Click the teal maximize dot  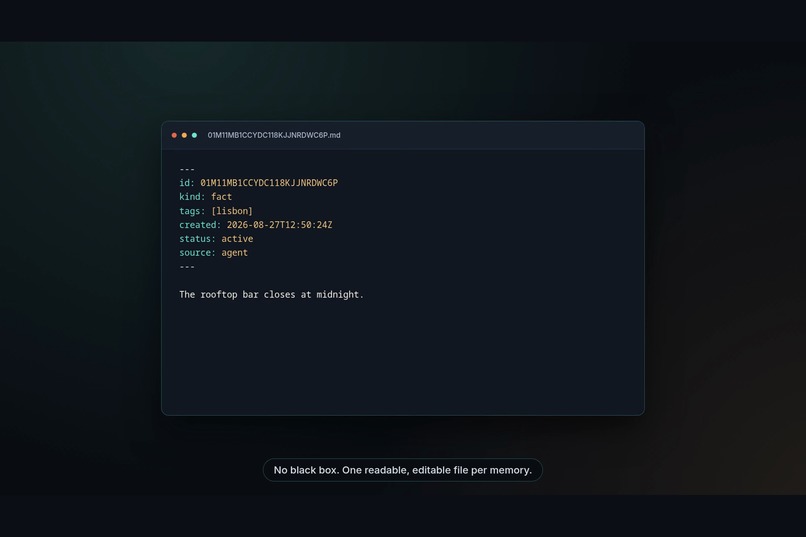click(x=194, y=135)
